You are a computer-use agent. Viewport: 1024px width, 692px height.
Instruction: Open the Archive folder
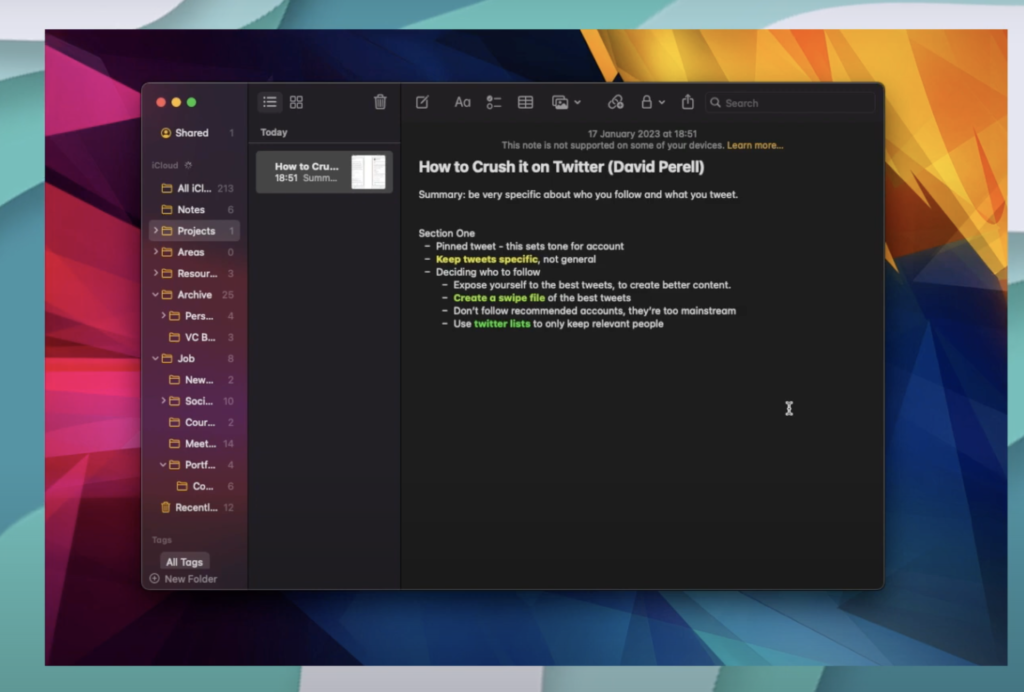[195, 294]
